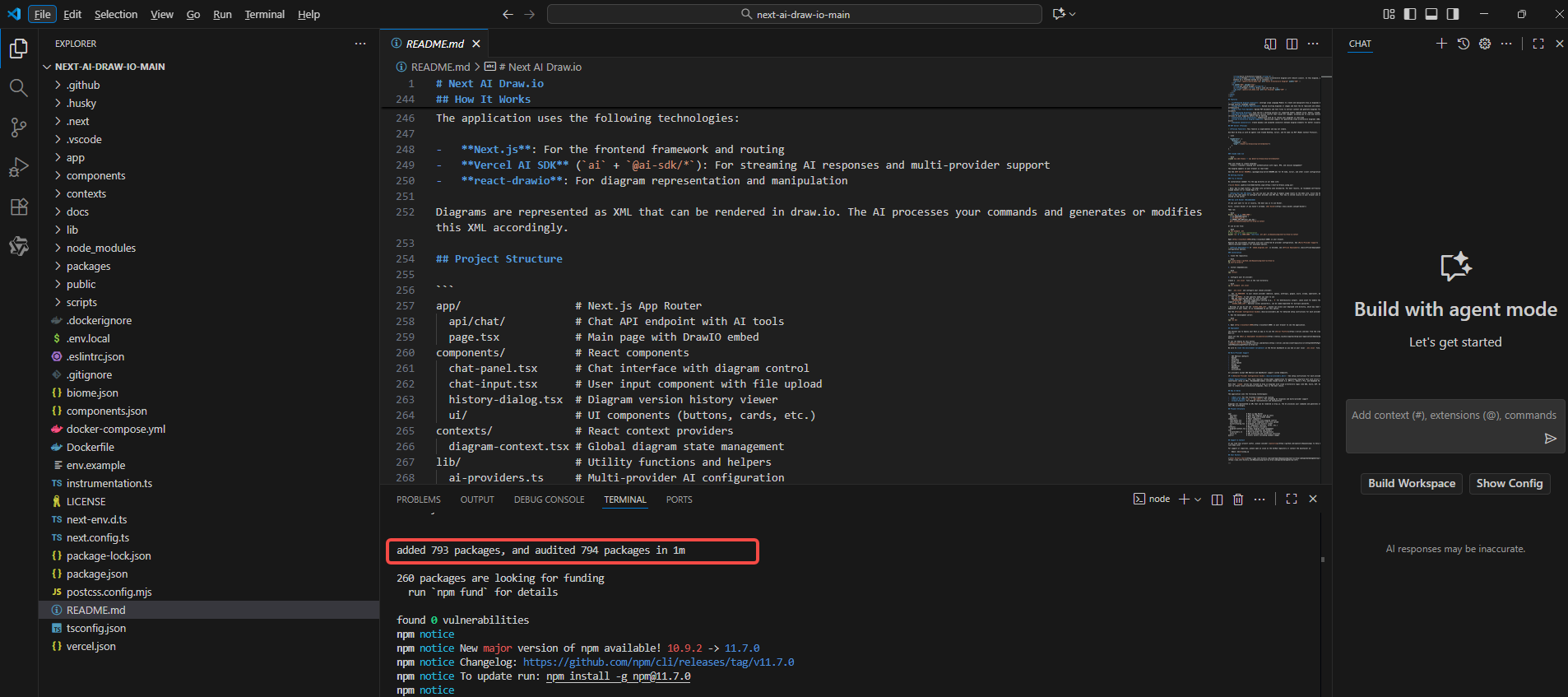Expand the node_modules folder
This screenshot has height=697, width=1568.
[x=209, y=248]
